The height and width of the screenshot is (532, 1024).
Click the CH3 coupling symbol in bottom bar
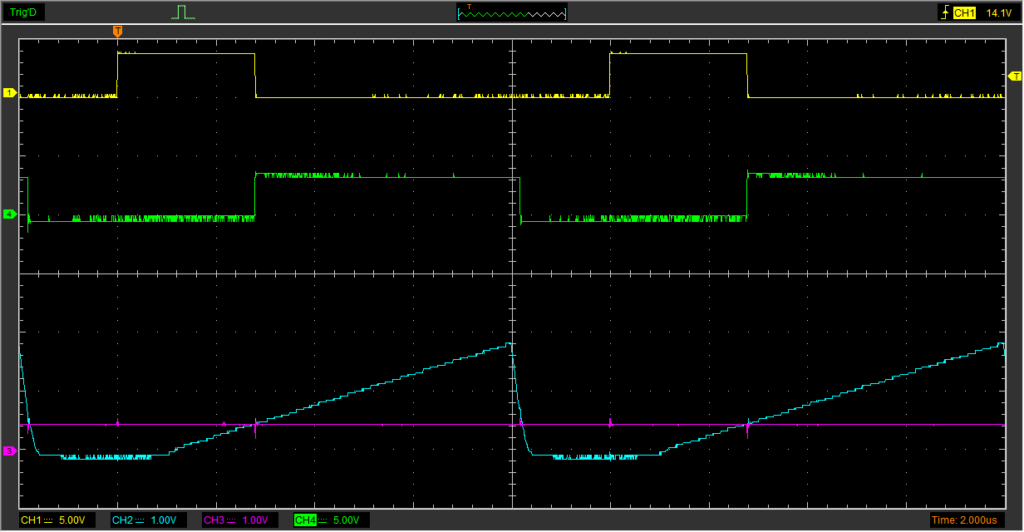pyautogui.click(x=232, y=521)
